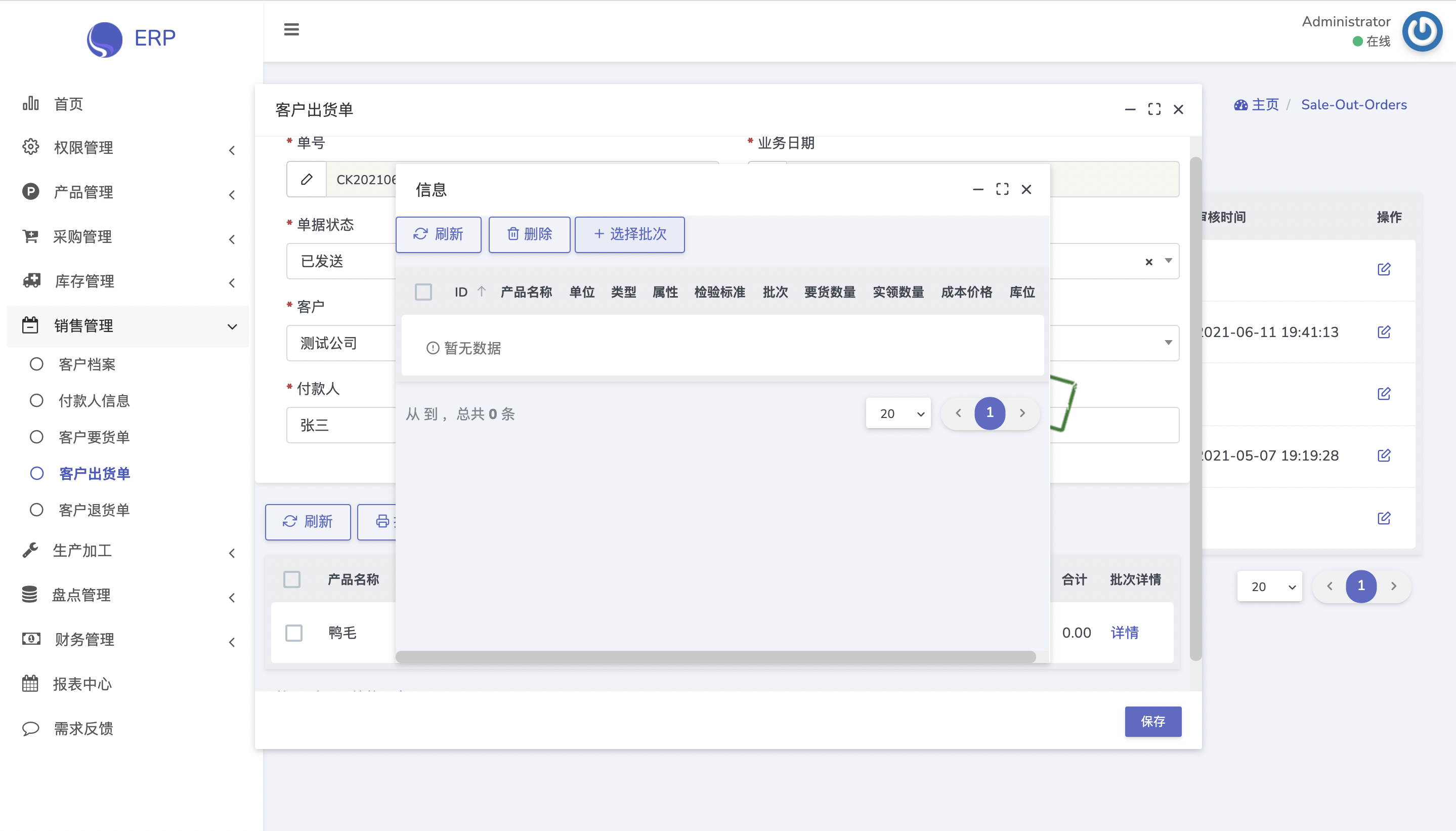Click edit icon for 2021-05-07 row
1456x831 pixels.
pyautogui.click(x=1384, y=455)
